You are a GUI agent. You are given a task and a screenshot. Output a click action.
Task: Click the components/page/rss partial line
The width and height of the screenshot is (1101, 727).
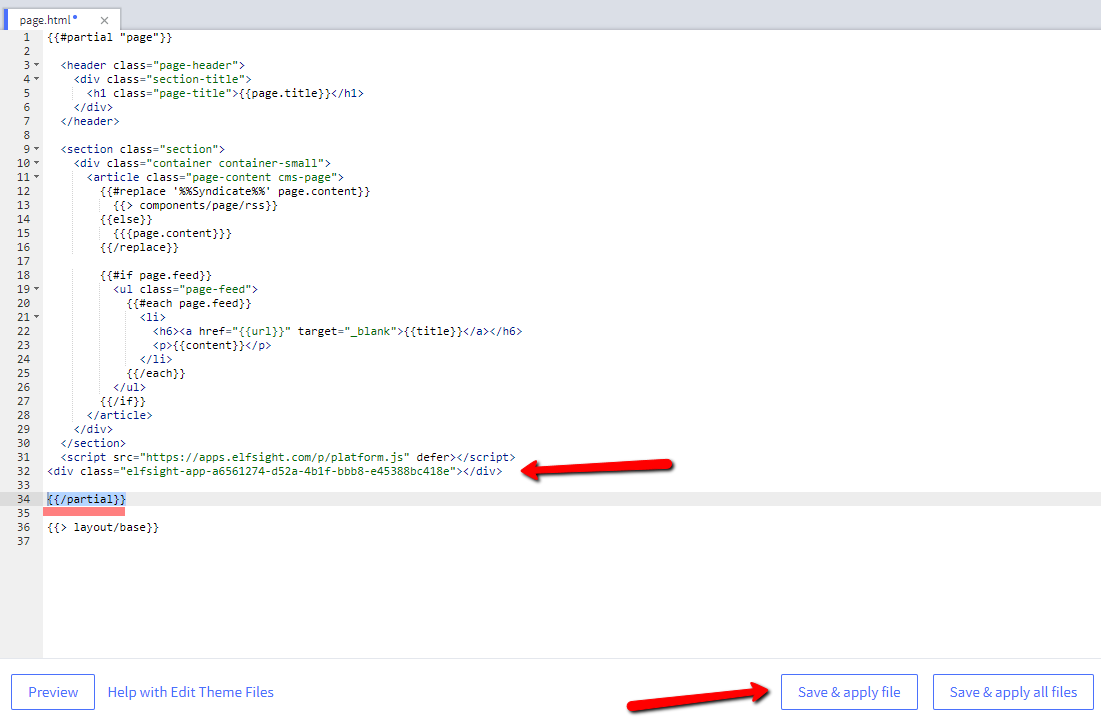pos(195,205)
